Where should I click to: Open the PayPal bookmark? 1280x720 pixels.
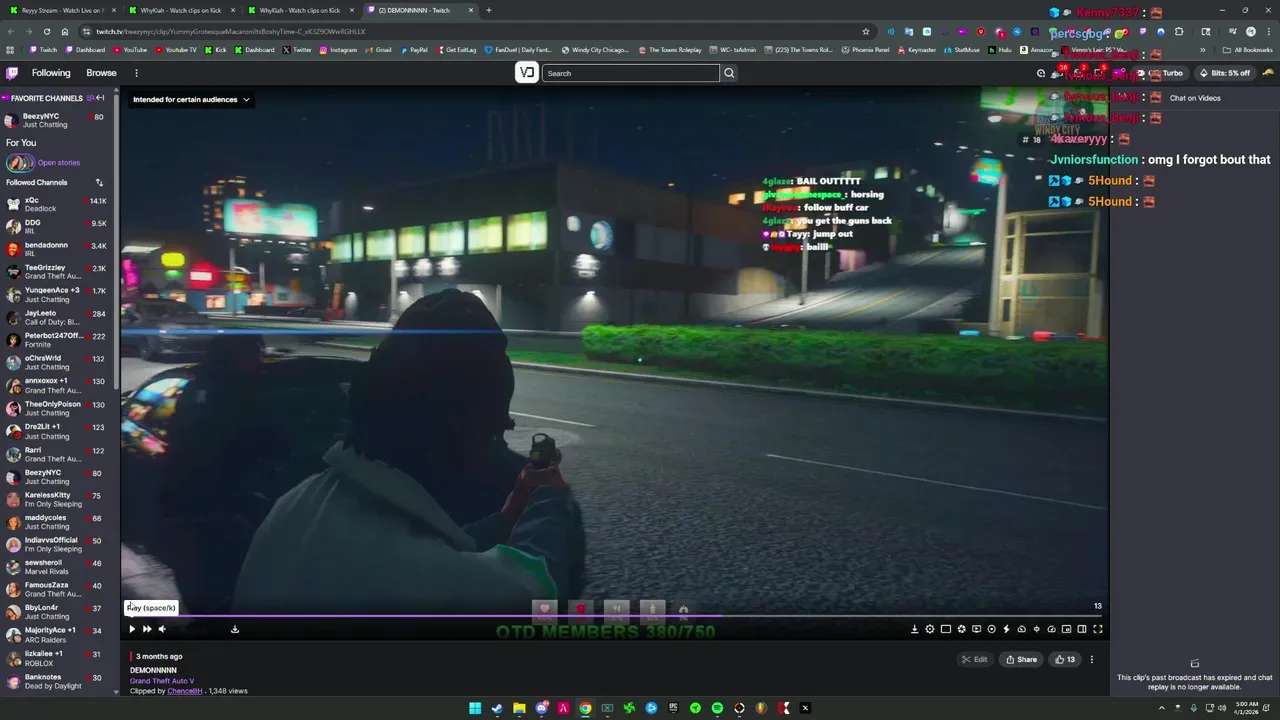413,50
